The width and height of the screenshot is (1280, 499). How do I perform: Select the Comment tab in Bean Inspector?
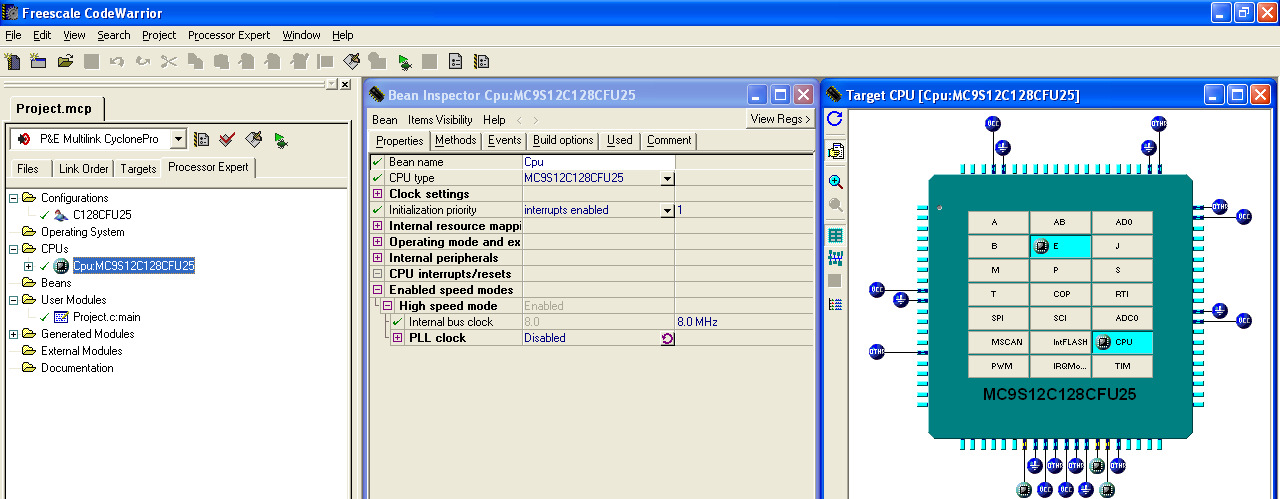669,140
